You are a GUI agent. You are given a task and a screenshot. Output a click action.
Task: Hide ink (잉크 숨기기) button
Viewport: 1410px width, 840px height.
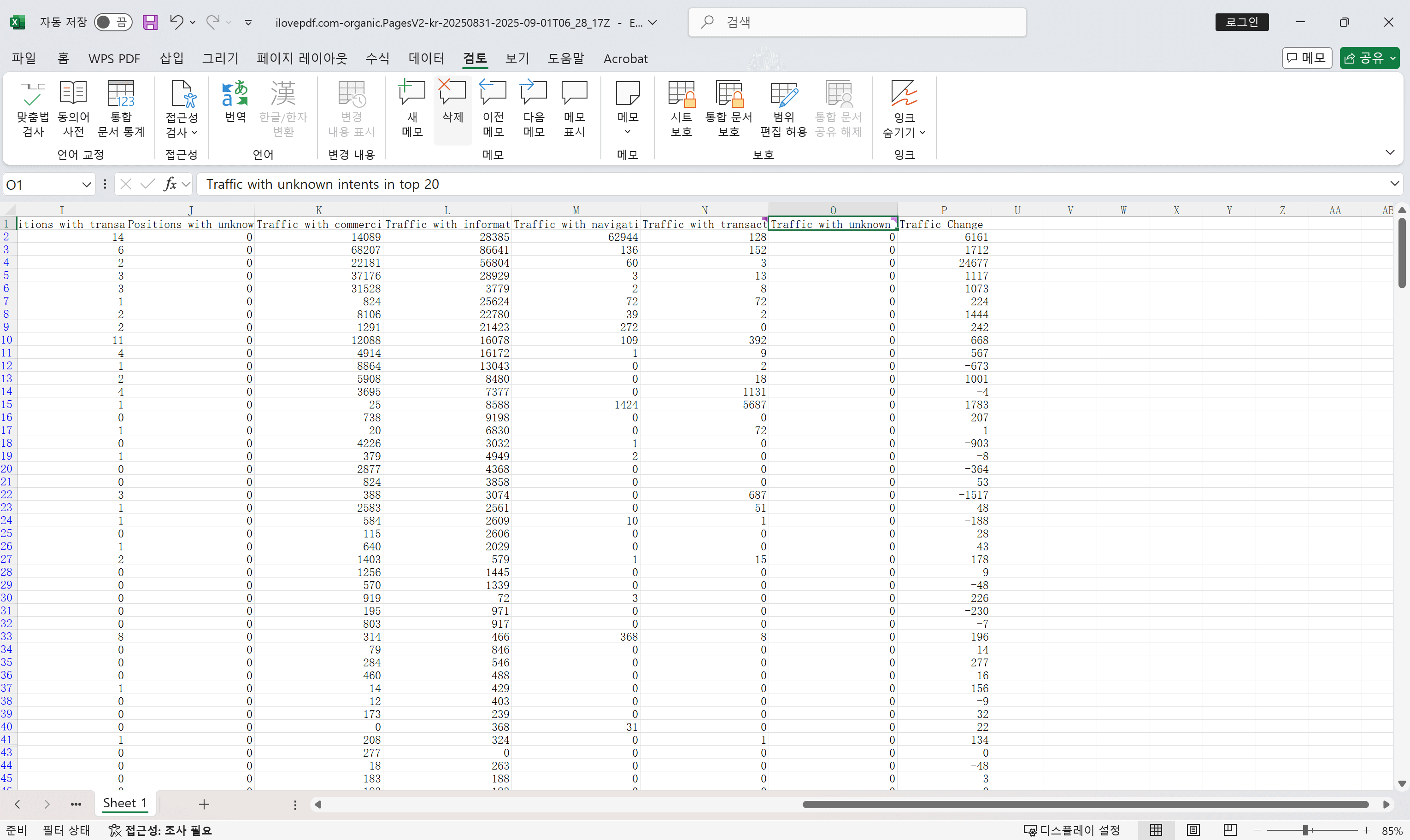[x=905, y=109]
